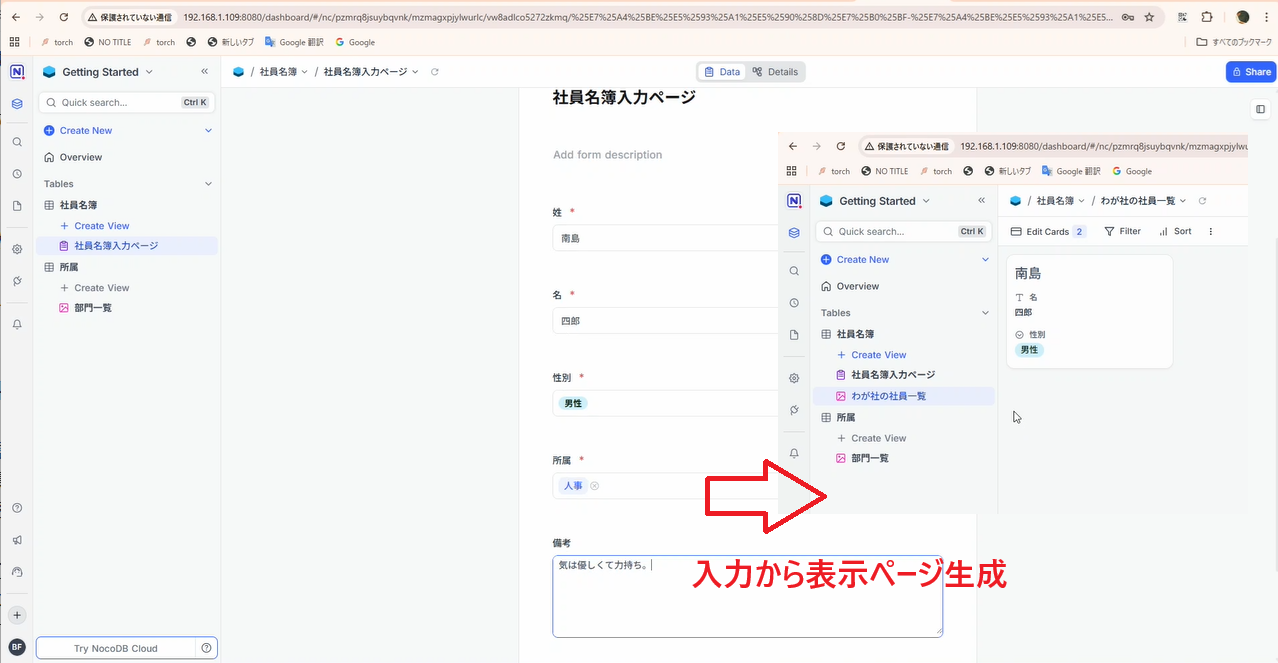
Task: Remove the 人事 tag from 所属 field
Action: point(594,486)
